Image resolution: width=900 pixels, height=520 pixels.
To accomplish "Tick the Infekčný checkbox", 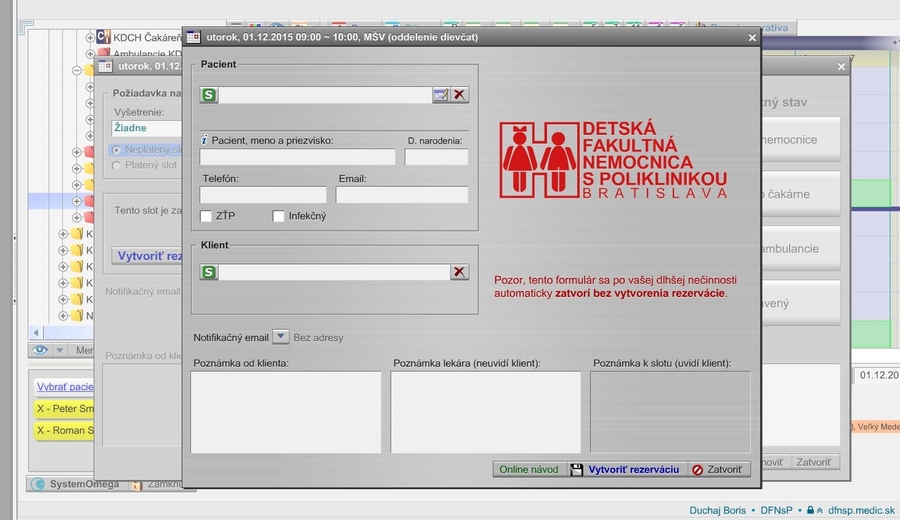I will click(279, 216).
